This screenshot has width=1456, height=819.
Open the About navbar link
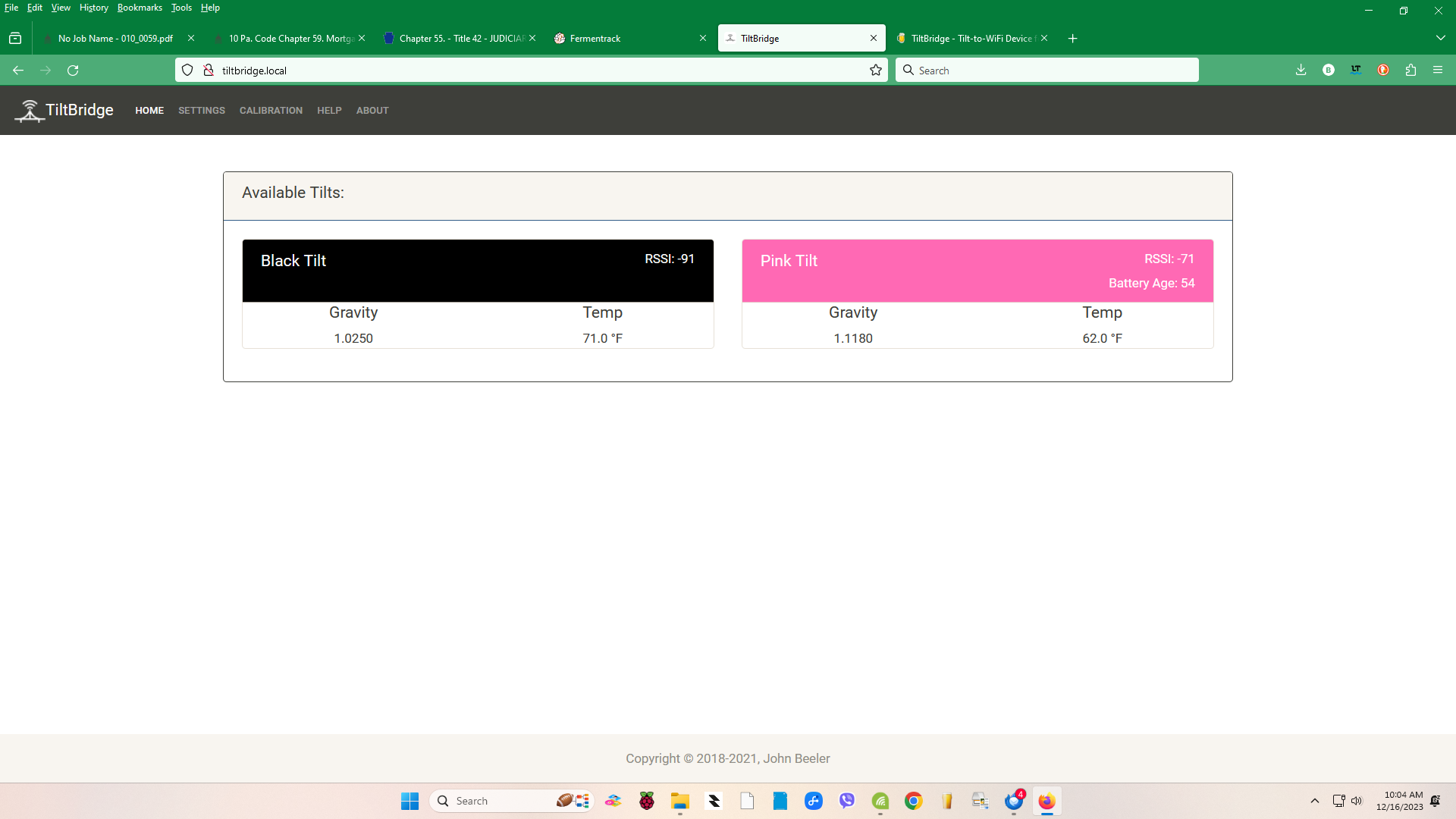point(372,111)
